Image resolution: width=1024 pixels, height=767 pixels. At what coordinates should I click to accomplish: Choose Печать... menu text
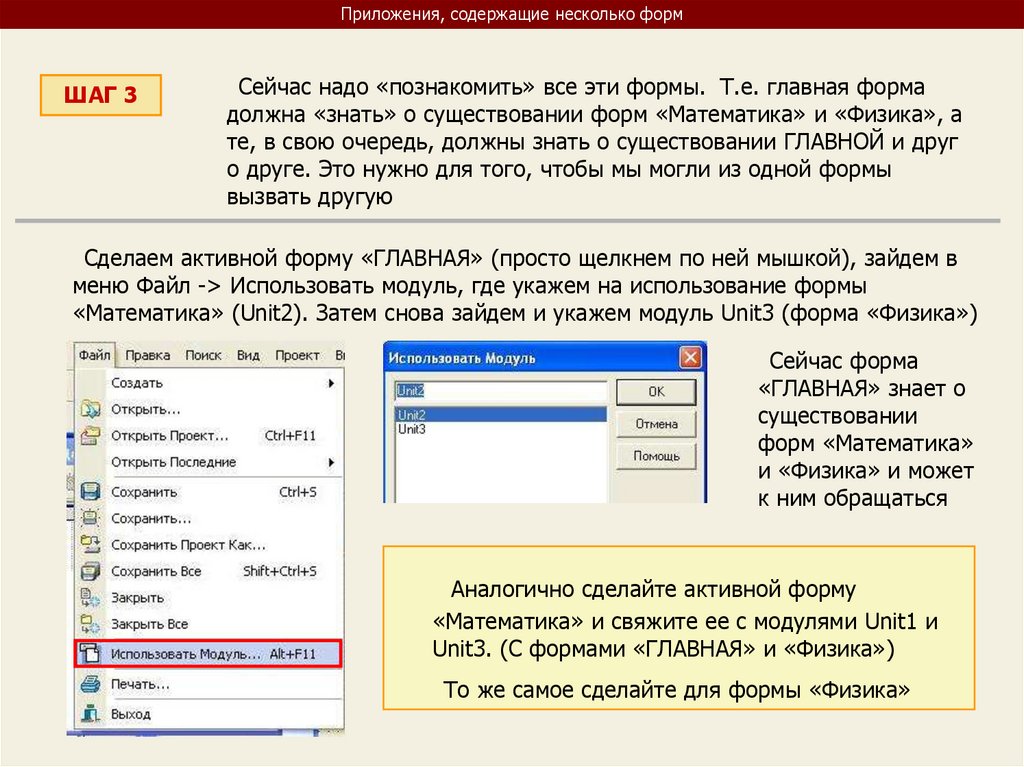click(140, 684)
